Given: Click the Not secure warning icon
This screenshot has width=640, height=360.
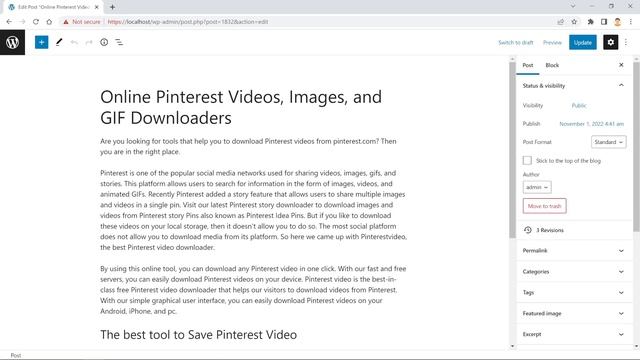Looking at the screenshot, I should pos(66,22).
